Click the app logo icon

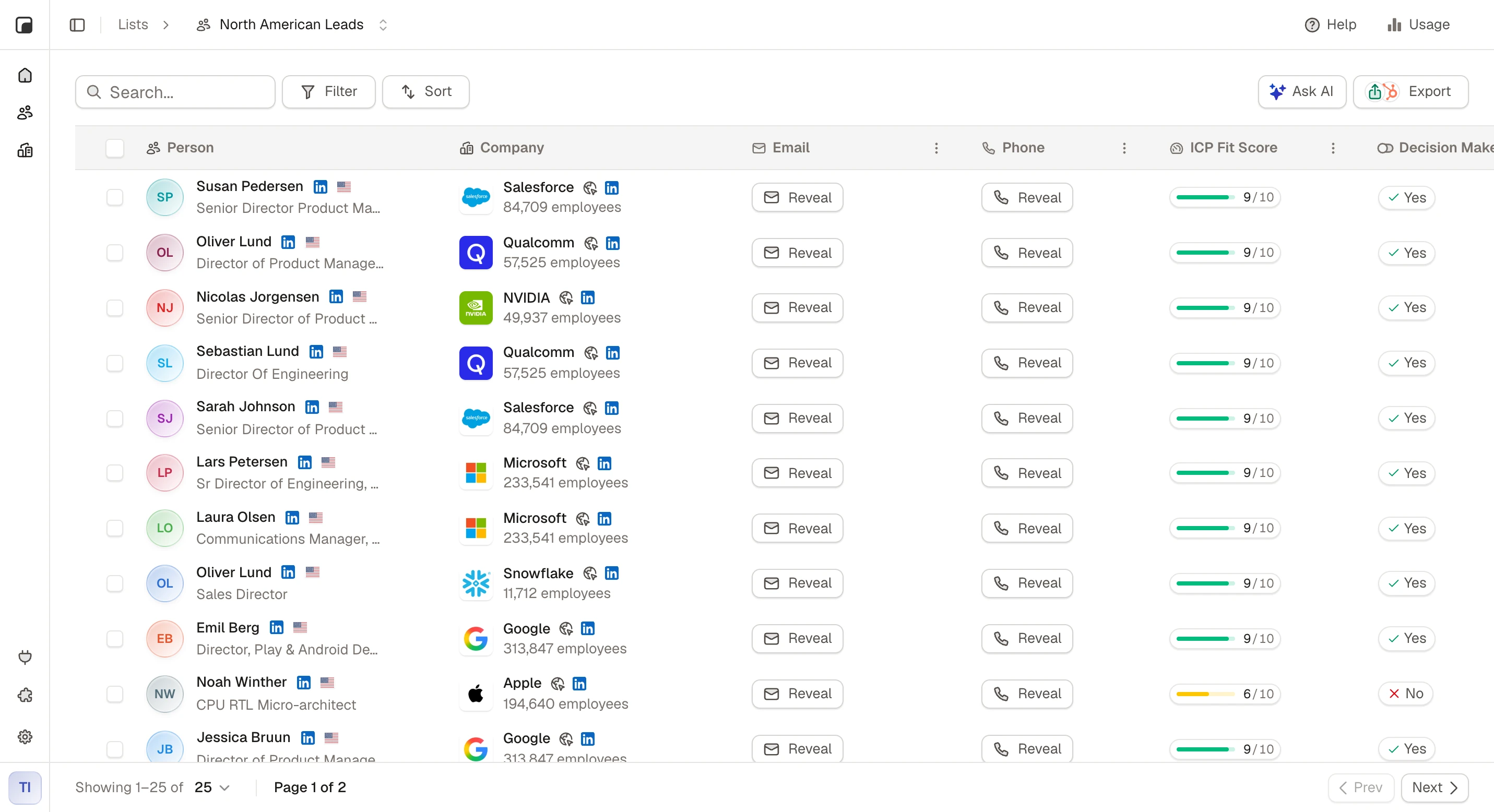click(25, 25)
